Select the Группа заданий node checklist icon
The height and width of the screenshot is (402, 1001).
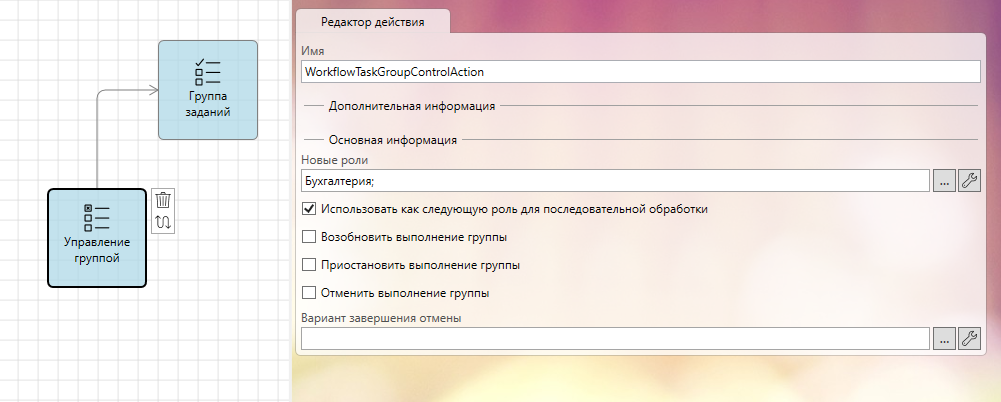click(207, 72)
